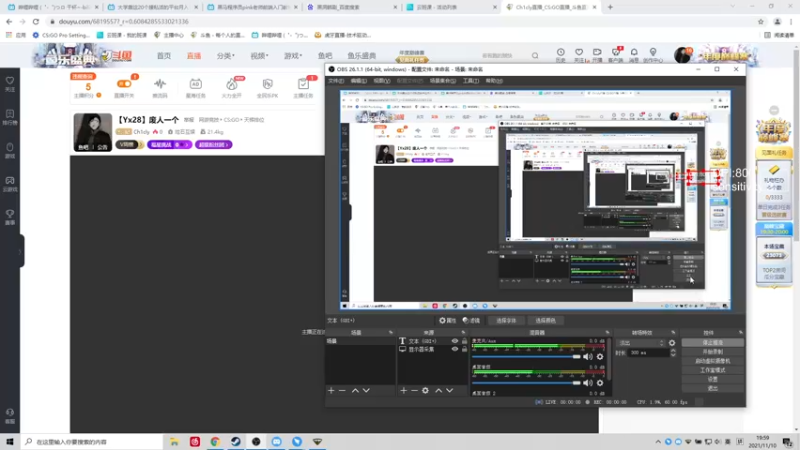Adjust the Mic/Aux volume slider
800x450 pixels.
pos(526,357)
